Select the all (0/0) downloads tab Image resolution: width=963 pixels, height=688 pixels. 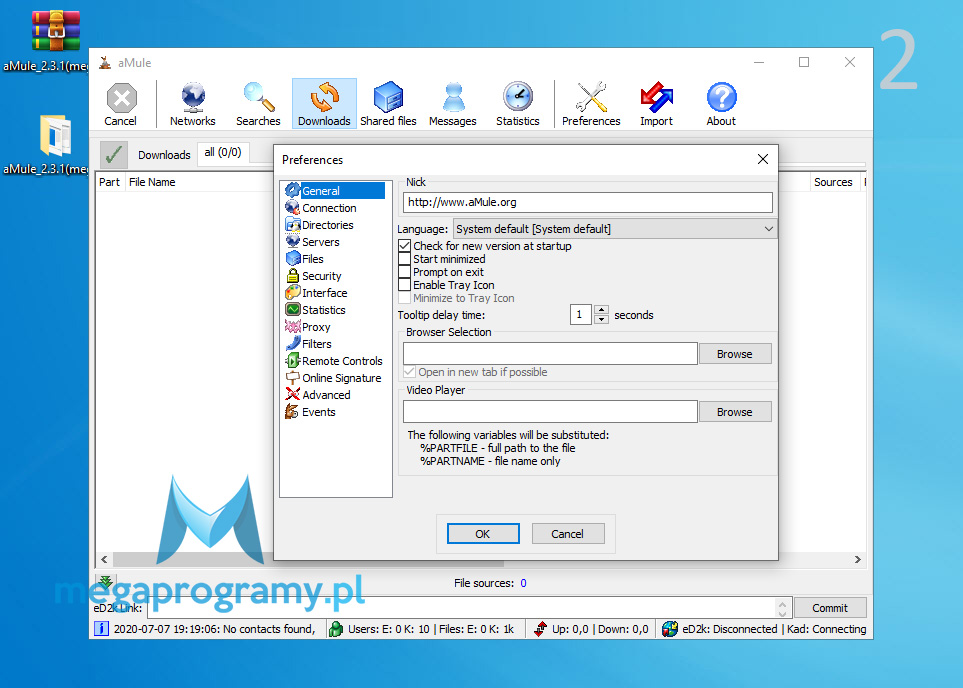223,152
